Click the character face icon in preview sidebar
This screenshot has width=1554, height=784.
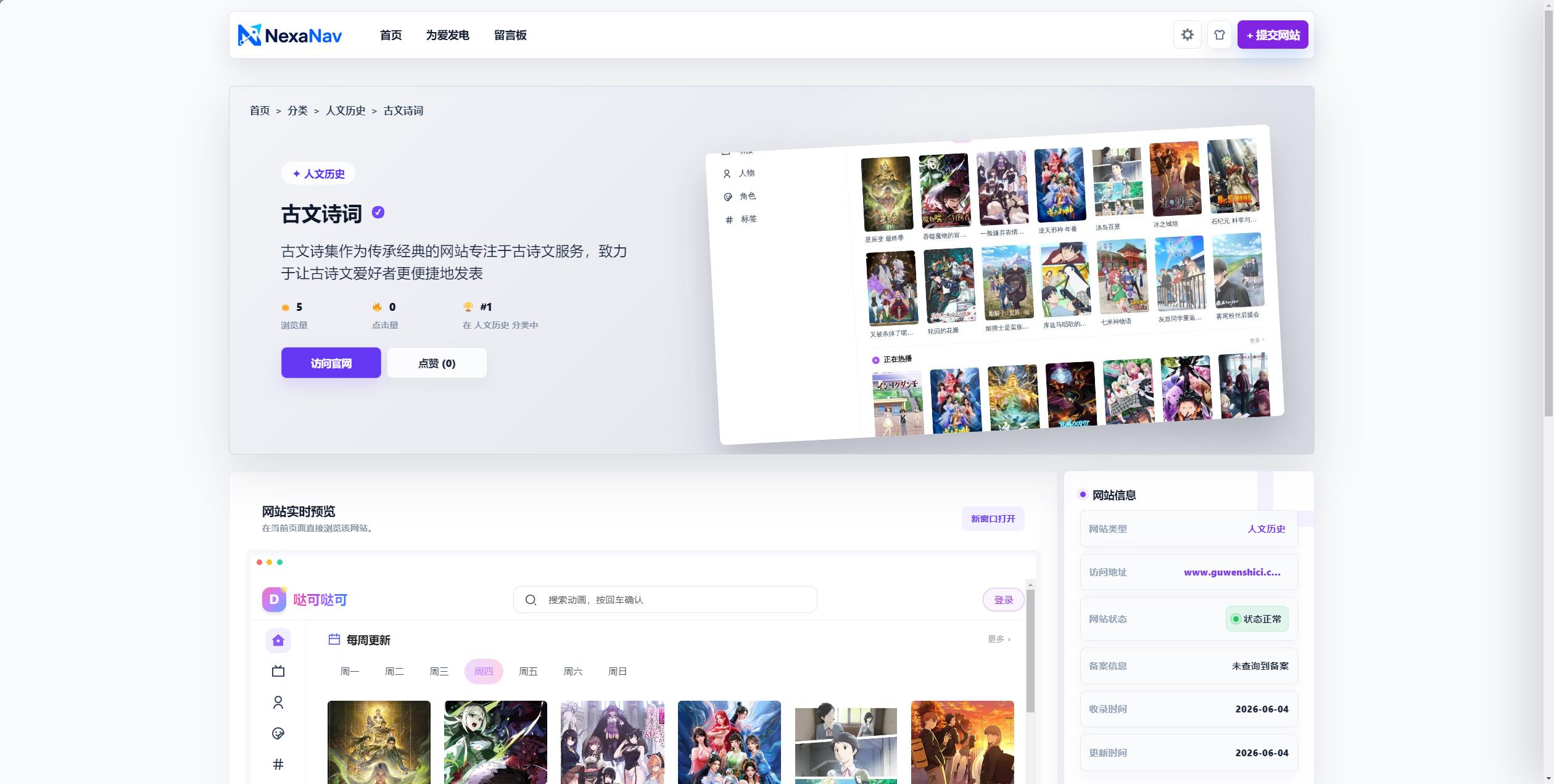click(278, 733)
